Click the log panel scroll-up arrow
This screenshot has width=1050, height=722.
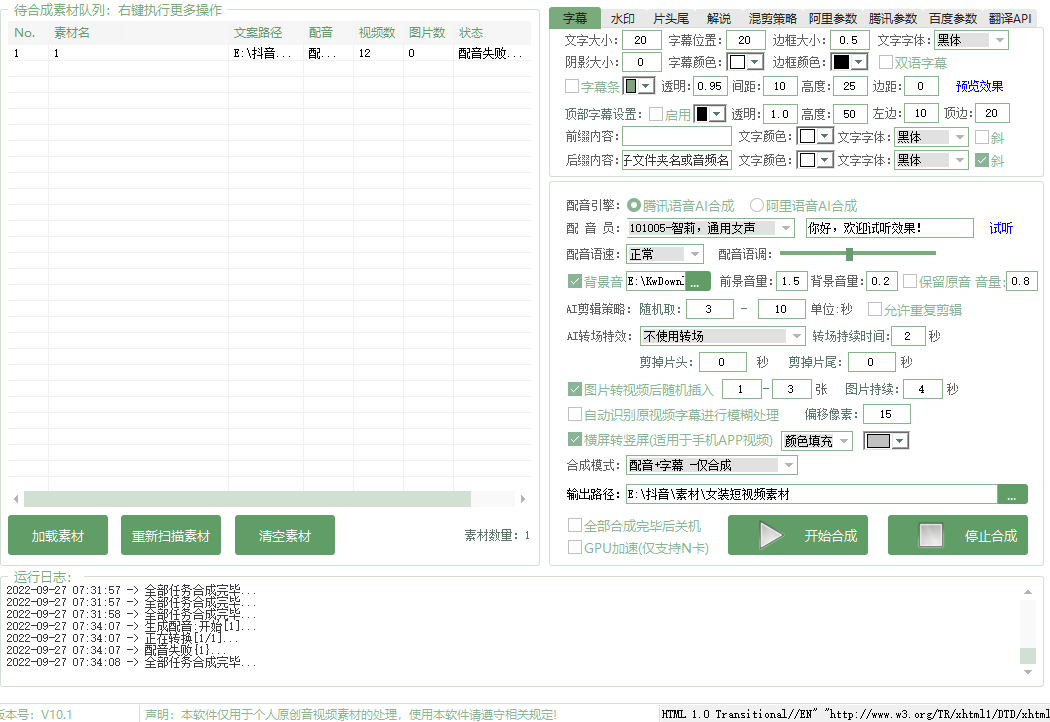click(x=1027, y=592)
